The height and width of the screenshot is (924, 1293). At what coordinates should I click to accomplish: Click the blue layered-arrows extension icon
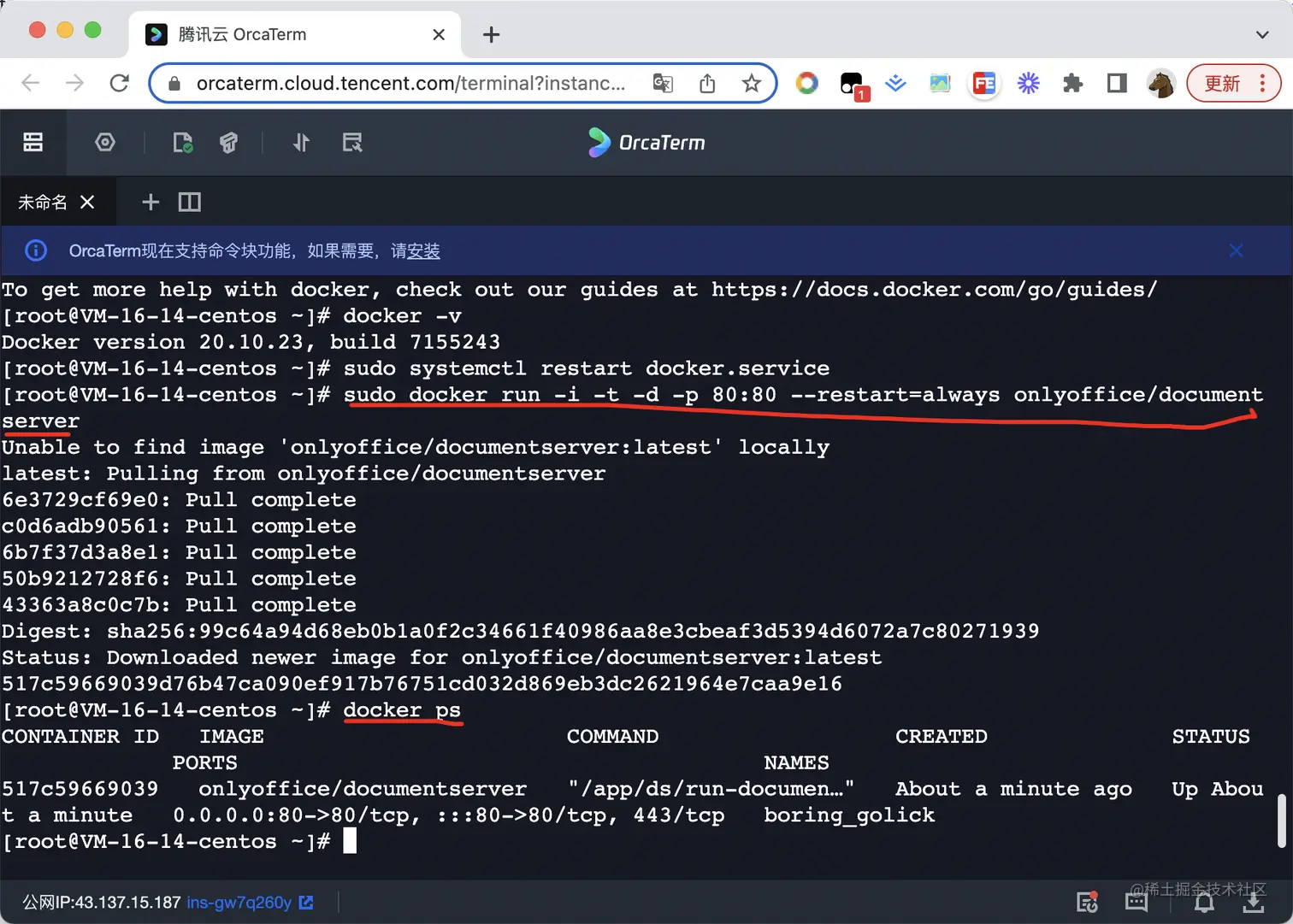pyautogui.click(x=895, y=83)
